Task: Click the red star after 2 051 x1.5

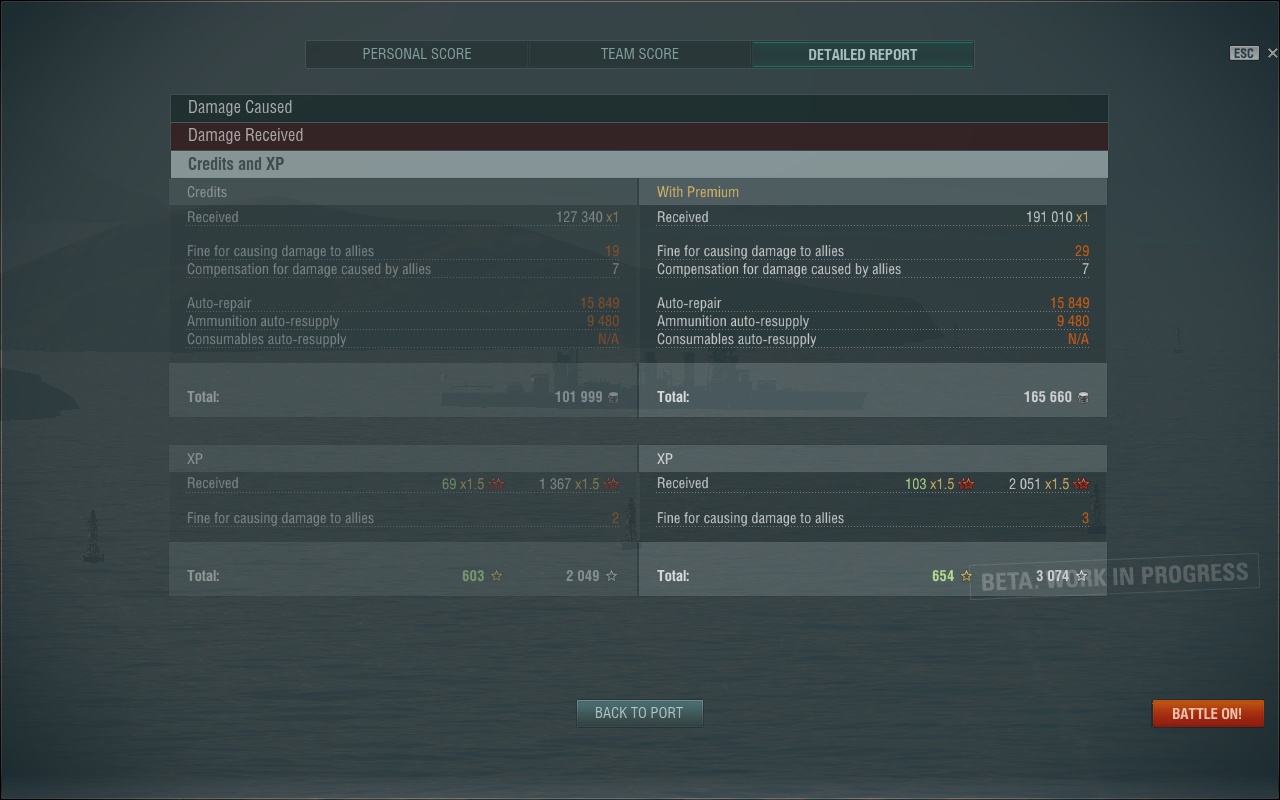Action: (1081, 484)
